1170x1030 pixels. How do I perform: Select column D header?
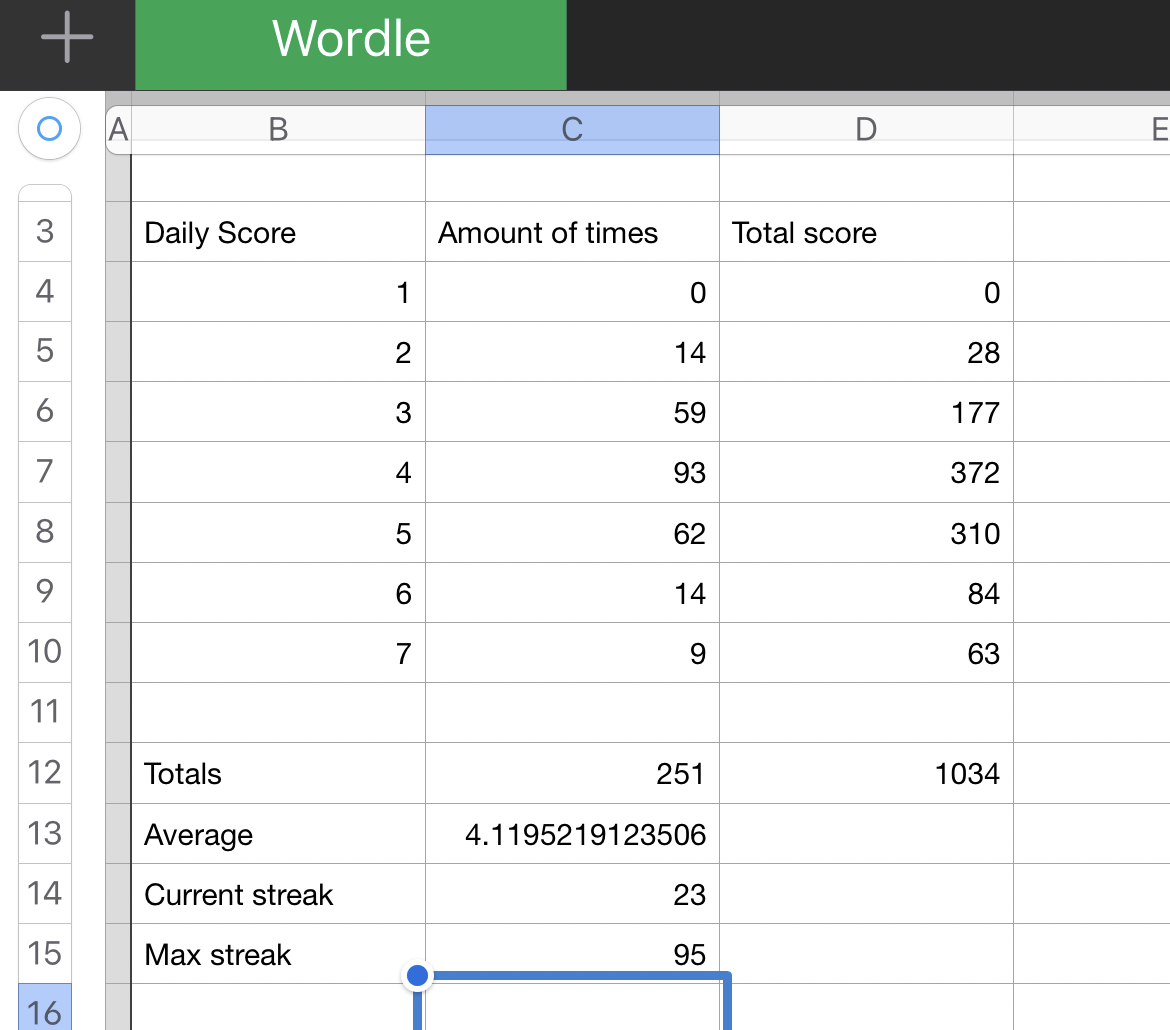tap(866, 130)
